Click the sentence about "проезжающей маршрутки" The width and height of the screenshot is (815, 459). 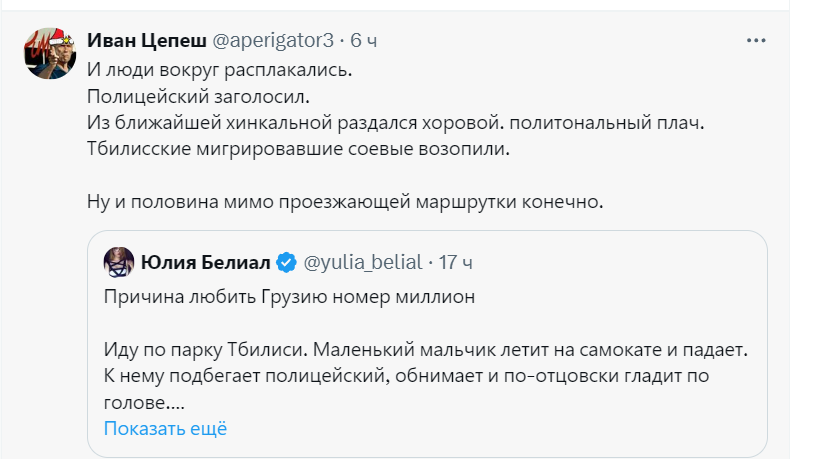(346, 201)
